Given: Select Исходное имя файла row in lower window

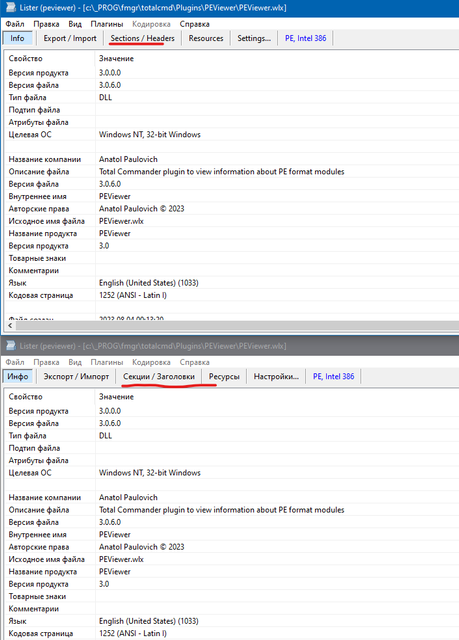Looking at the screenshot, I should 232,559.
